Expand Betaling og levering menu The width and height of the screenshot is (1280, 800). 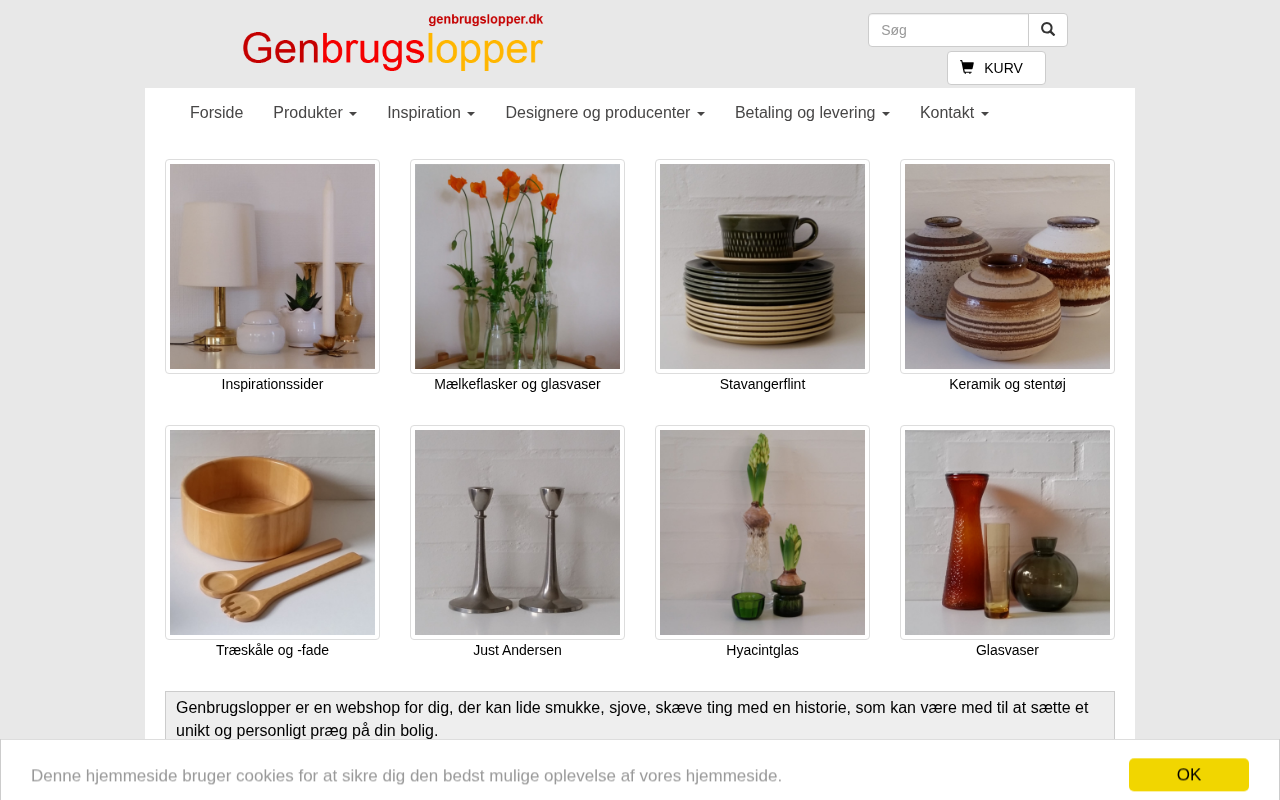[812, 113]
